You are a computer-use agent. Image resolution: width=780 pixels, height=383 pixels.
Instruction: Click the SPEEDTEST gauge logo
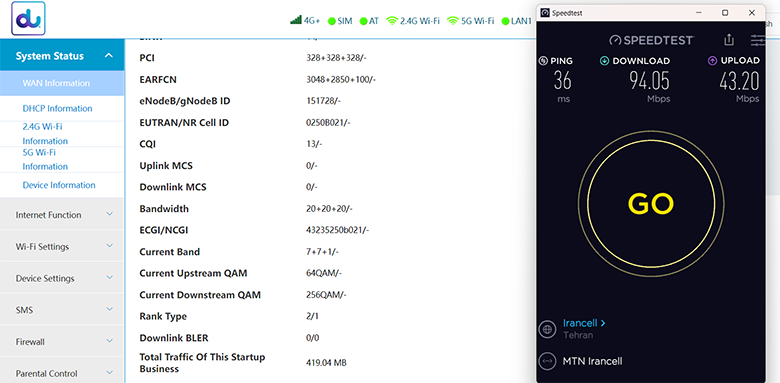[x=616, y=40]
